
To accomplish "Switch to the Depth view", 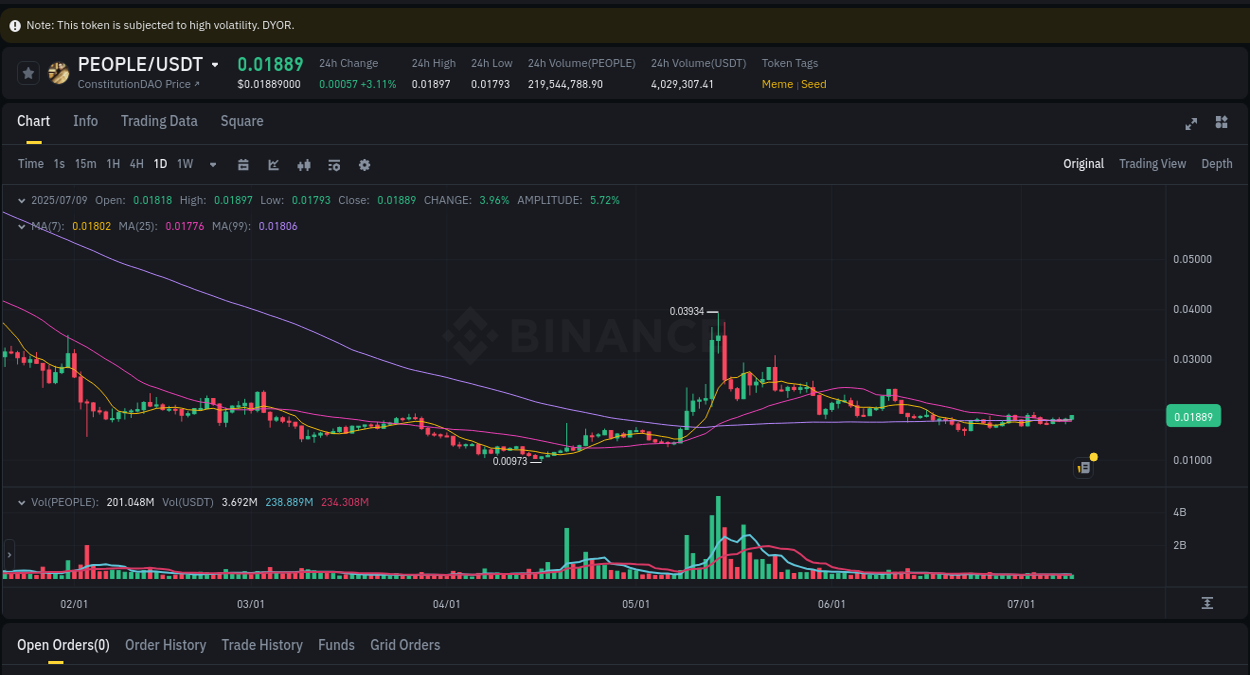I will click(x=1216, y=163).
